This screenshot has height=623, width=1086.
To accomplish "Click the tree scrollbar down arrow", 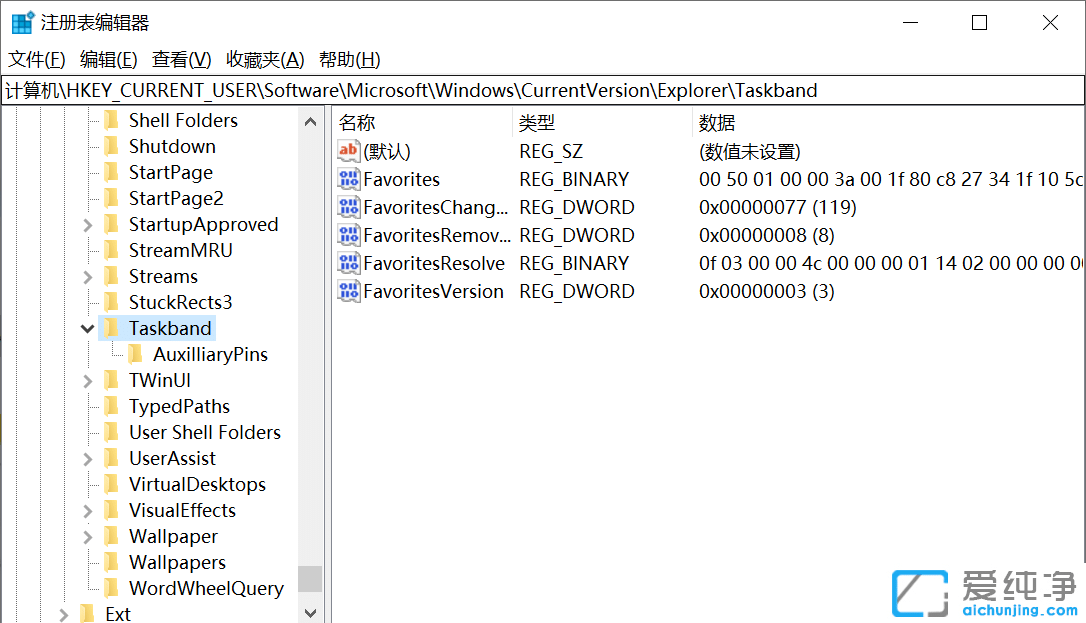I will 310,612.
